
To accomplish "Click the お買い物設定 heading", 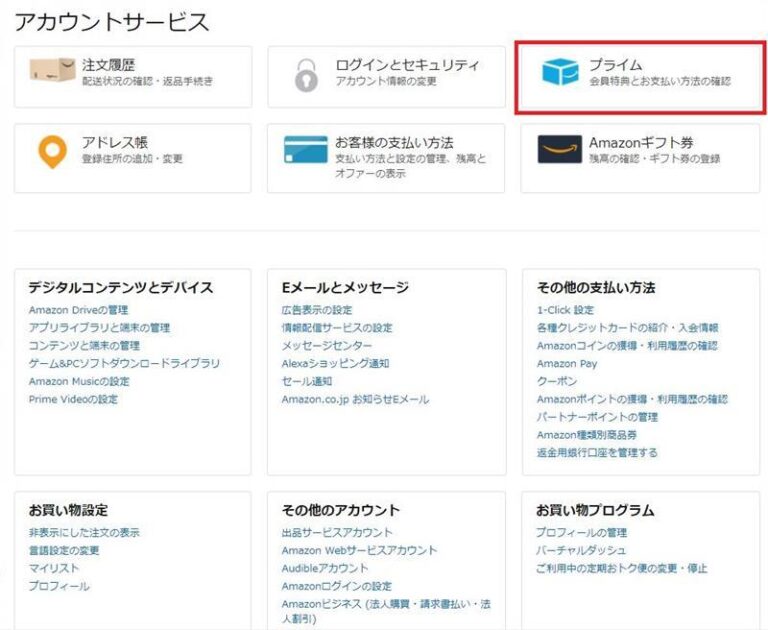I will (x=68, y=510).
